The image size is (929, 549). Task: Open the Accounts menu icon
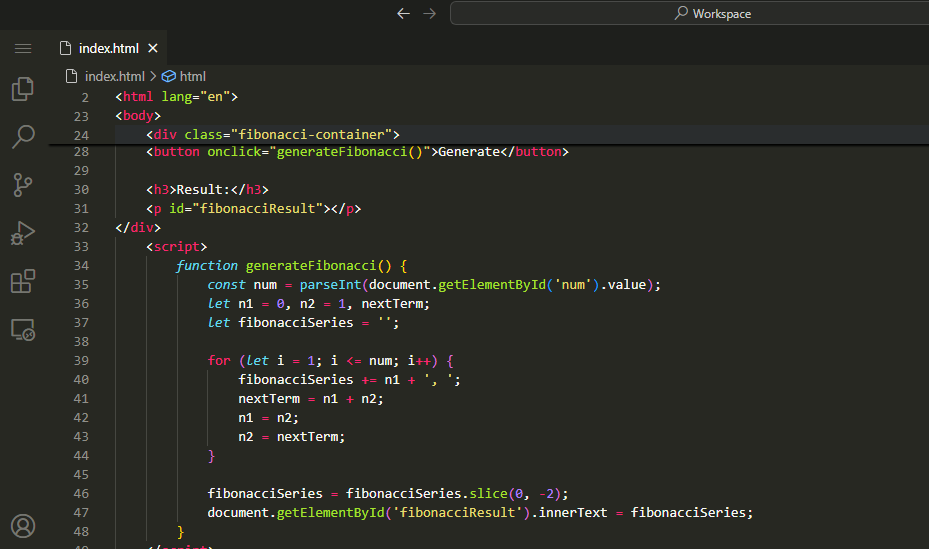coord(23,526)
